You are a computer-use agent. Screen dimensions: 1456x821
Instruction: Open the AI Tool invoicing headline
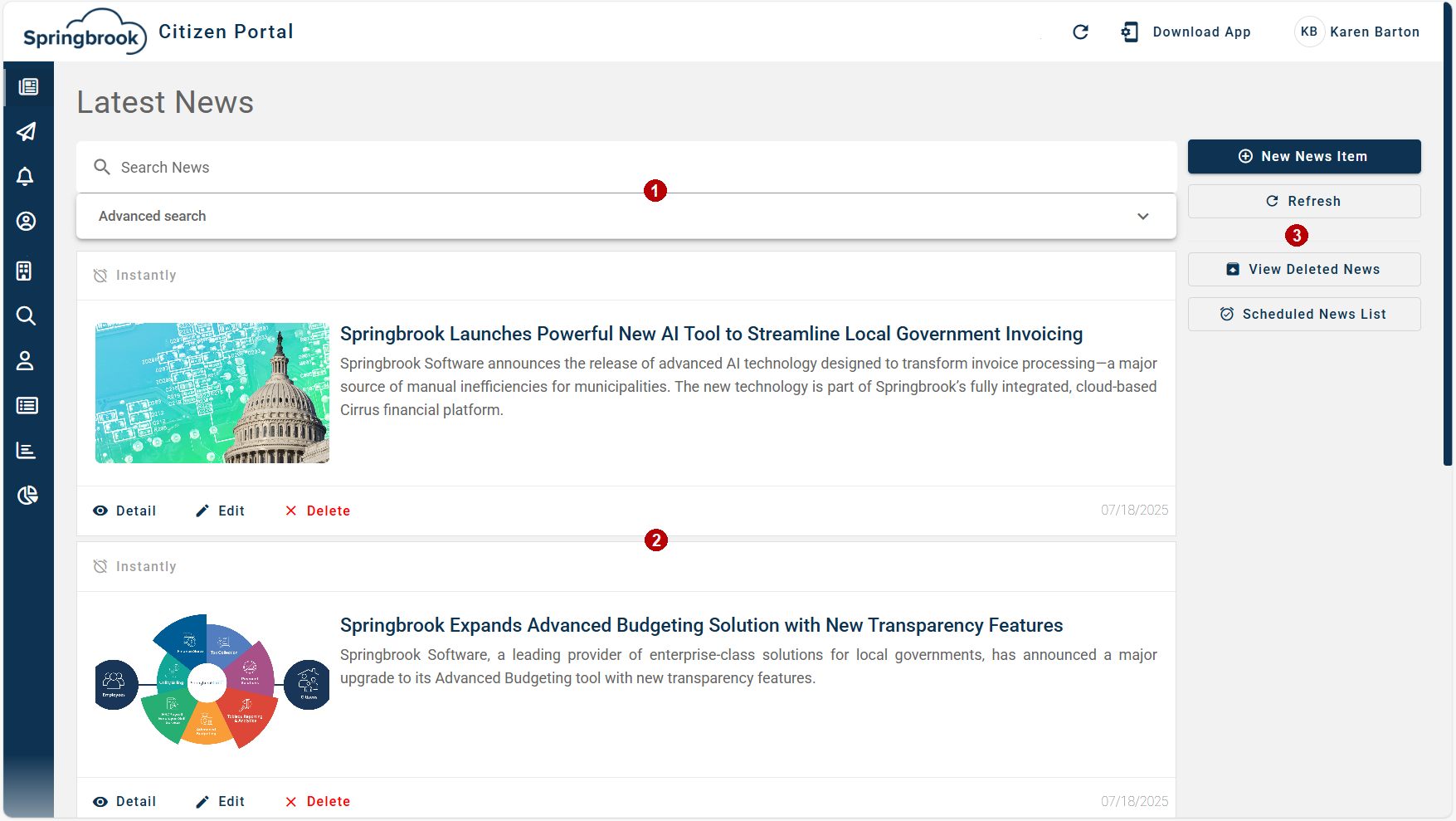(711, 334)
